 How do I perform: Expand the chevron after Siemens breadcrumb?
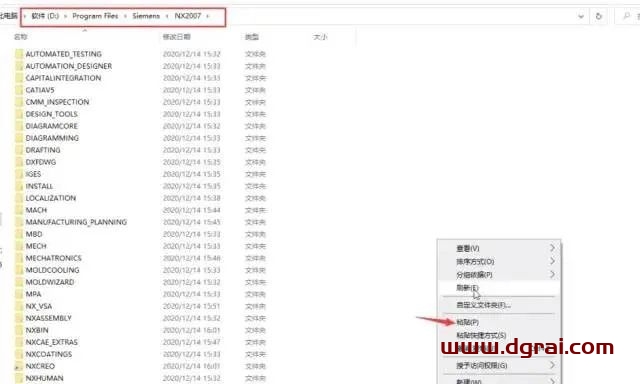click(x=167, y=16)
